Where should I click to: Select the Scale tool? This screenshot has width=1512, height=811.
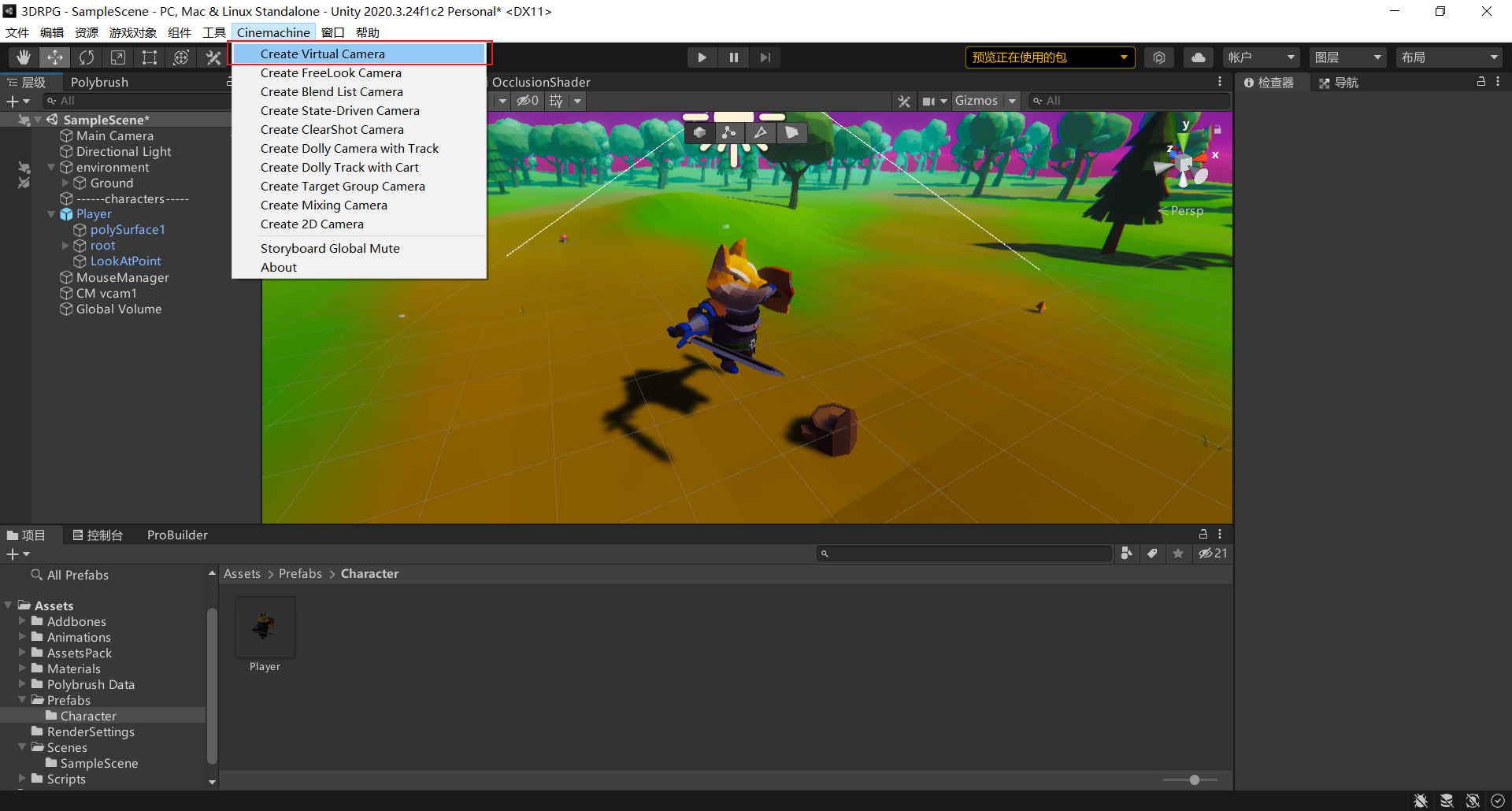point(118,57)
